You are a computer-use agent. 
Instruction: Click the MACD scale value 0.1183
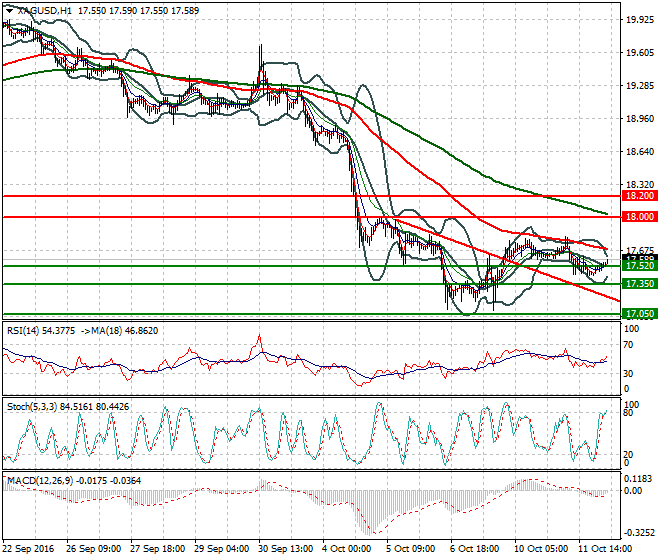[x=640, y=479]
